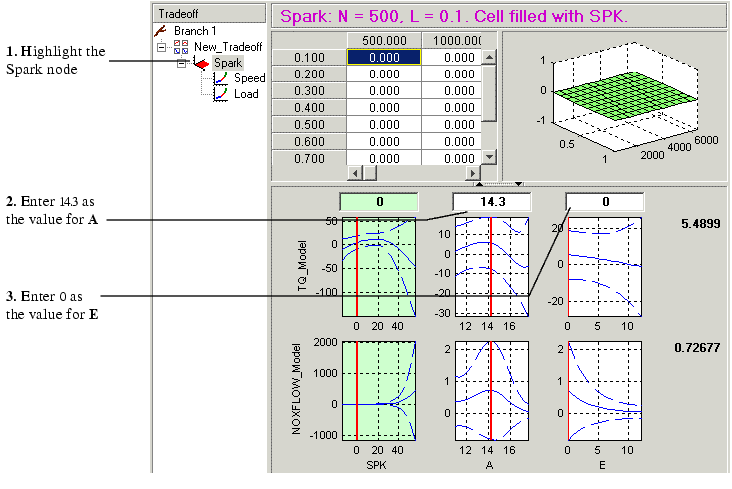The image size is (732, 489).
Task: Click the E value field showing 0
Action: 605,202
